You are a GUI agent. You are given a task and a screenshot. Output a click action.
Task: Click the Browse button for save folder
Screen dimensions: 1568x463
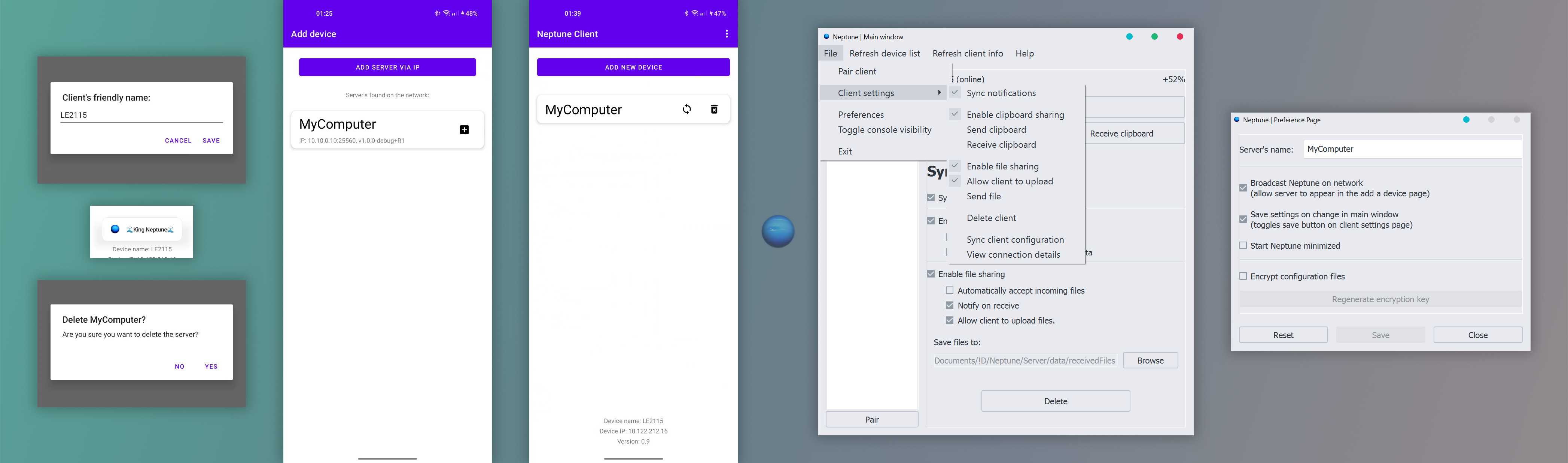1150,360
